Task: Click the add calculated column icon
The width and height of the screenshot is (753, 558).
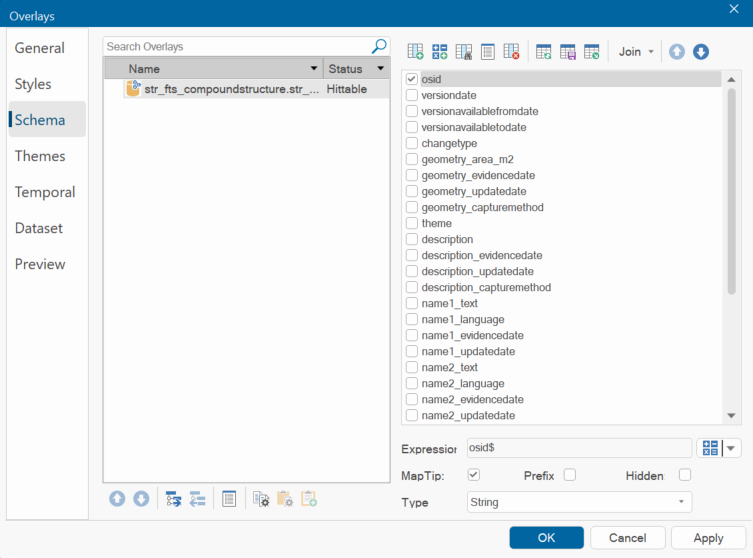Action: coord(439,51)
